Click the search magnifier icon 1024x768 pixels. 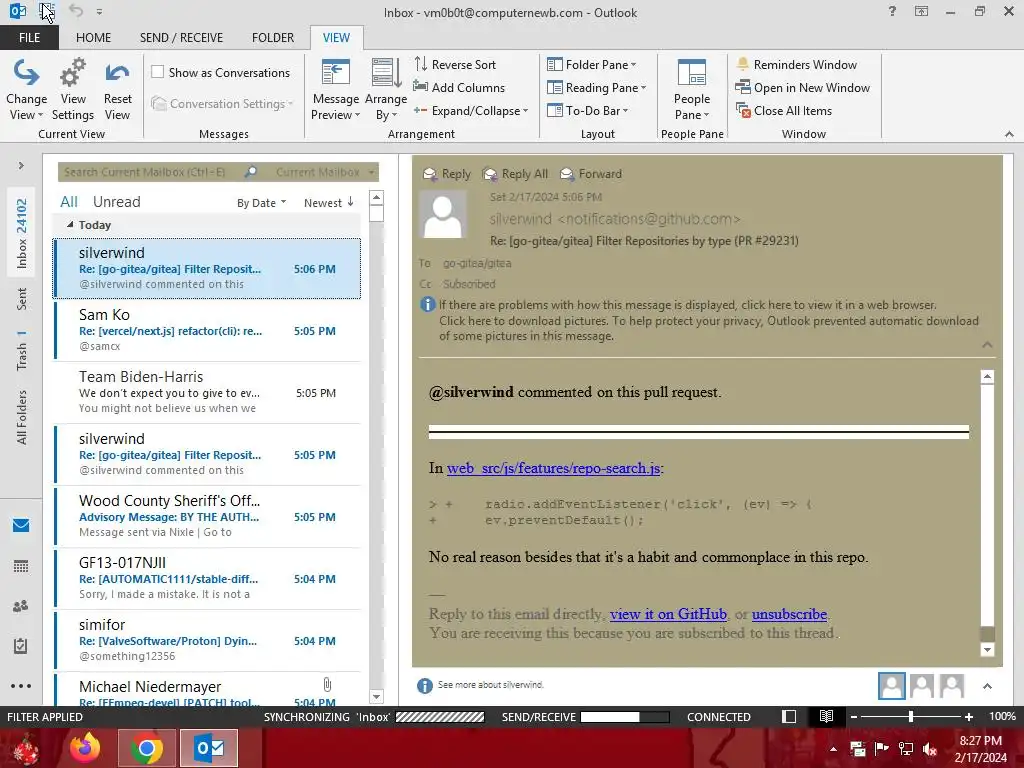coord(251,172)
